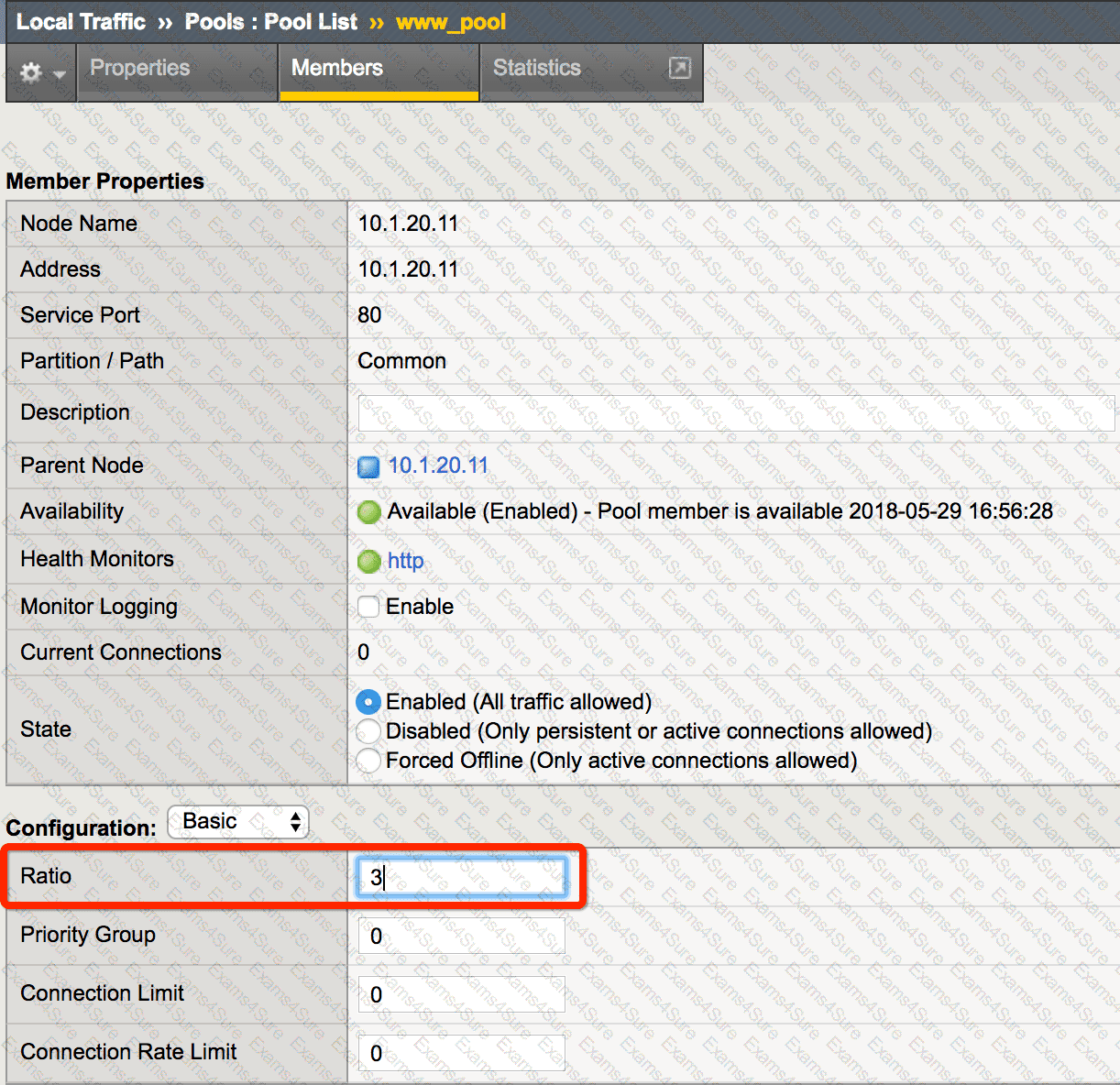Viewport: 1120px width, 1085px height.
Task: Click the Priority Group input field
Action: click(x=461, y=936)
